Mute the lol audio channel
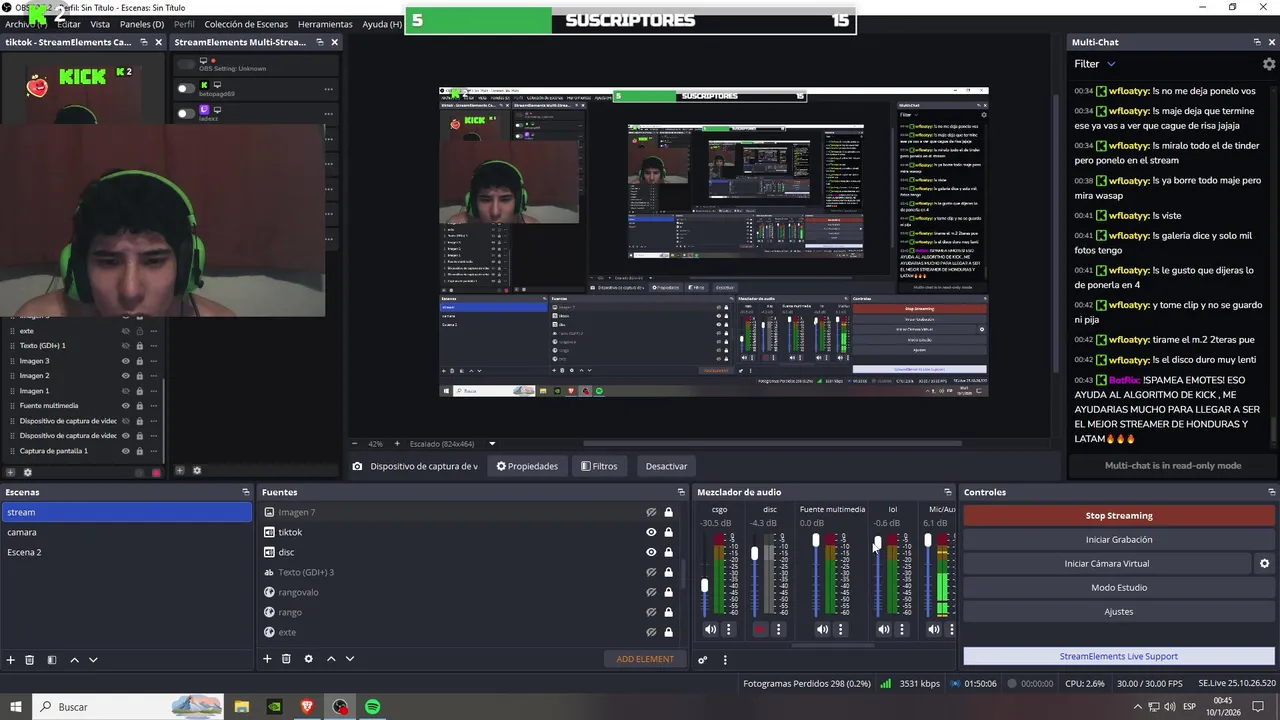Image resolution: width=1280 pixels, height=720 pixels. coord(884,629)
